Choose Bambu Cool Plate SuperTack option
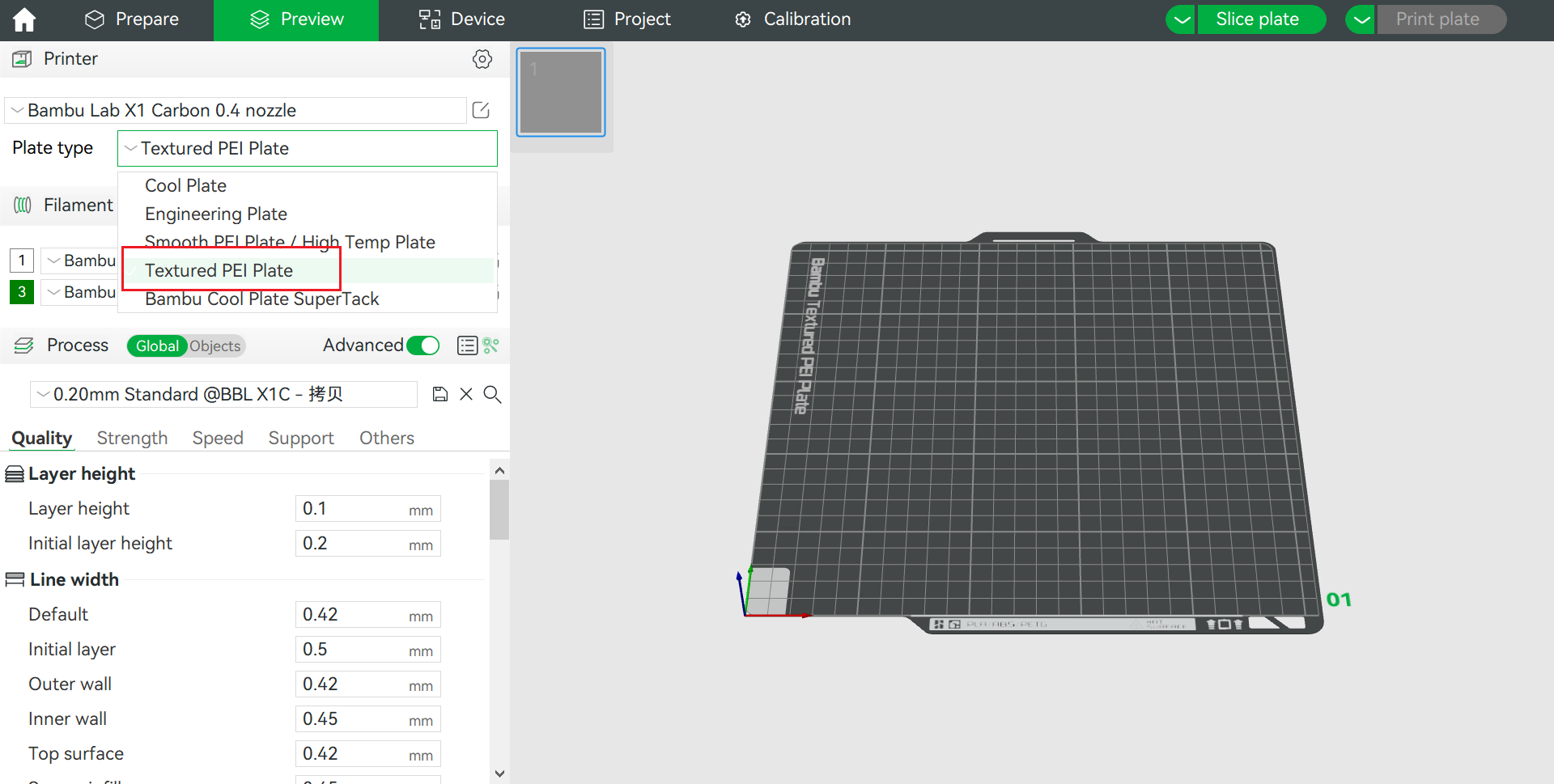Screen dimensions: 1554x784 pyautogui.click(x=308, y=299)
